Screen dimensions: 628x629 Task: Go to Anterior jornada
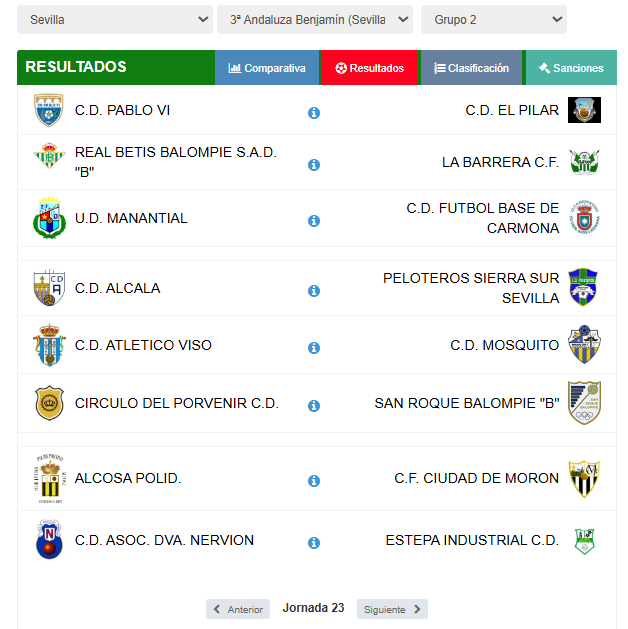[238, 609]
